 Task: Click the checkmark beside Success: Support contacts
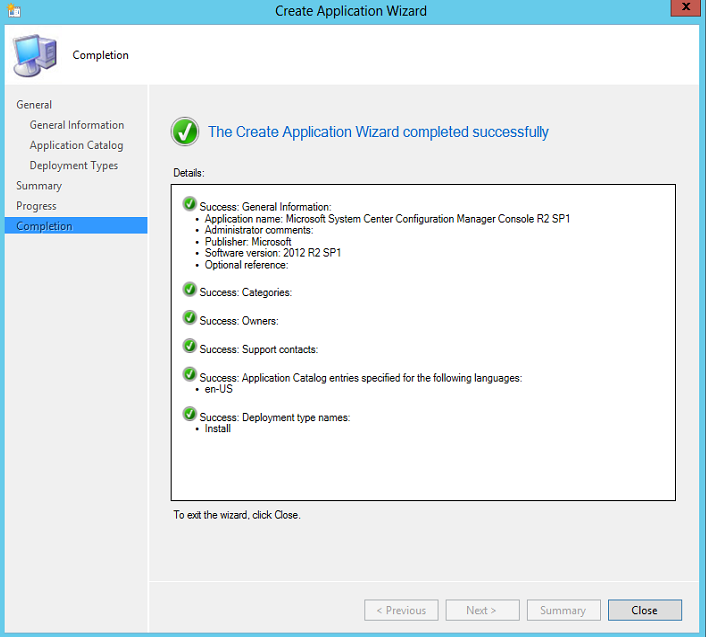click(x=190, y=346)
